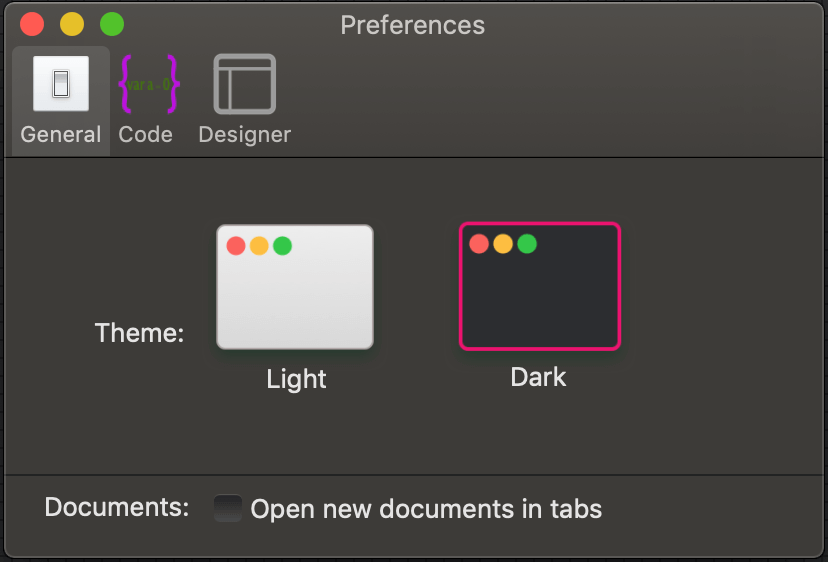Click orange dot inside the Dark theme preview
This screenshot has height=562, width=828.
[x=503, y=244]
